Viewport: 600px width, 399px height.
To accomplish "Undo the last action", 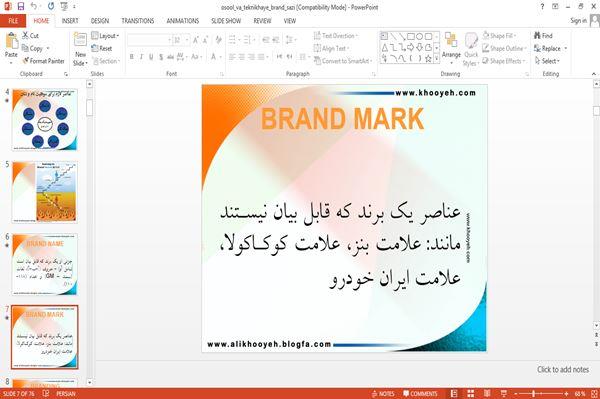I will click(x=34, y=7).
